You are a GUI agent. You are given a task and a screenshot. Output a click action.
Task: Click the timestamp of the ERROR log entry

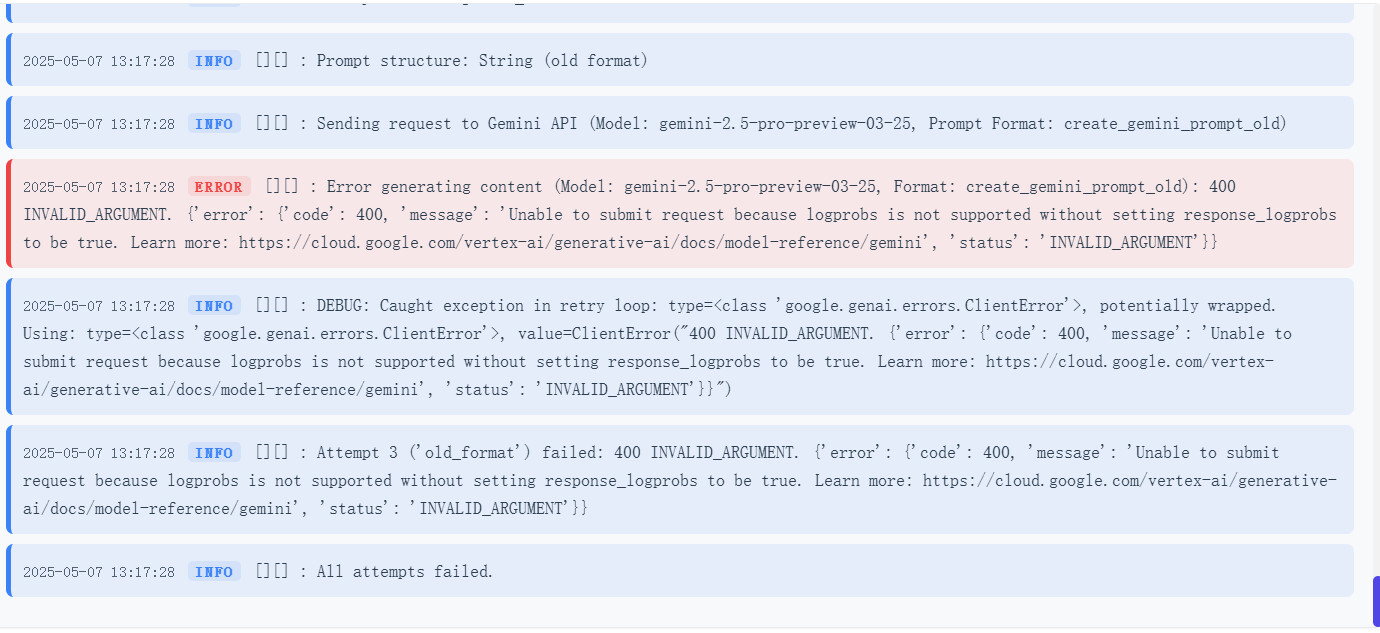[99, 187]
